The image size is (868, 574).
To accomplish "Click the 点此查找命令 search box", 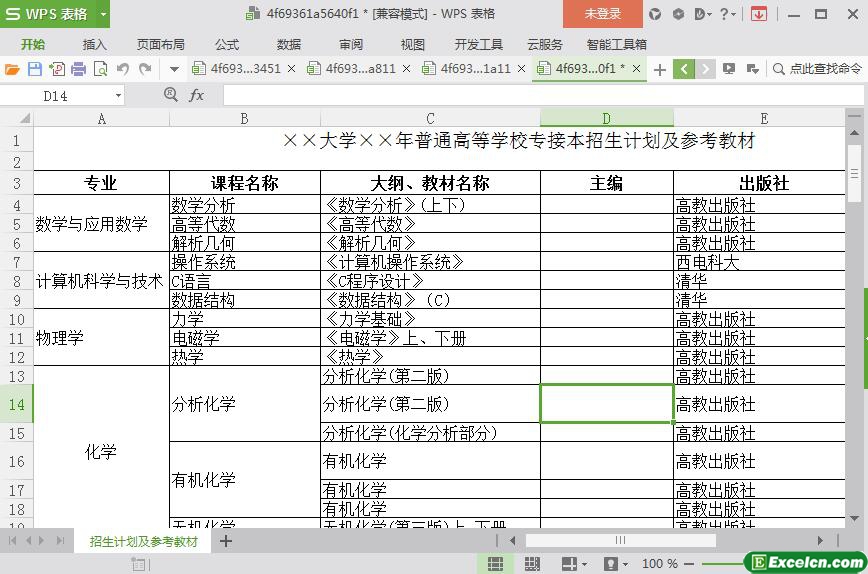I will click(x=818, y=69).
